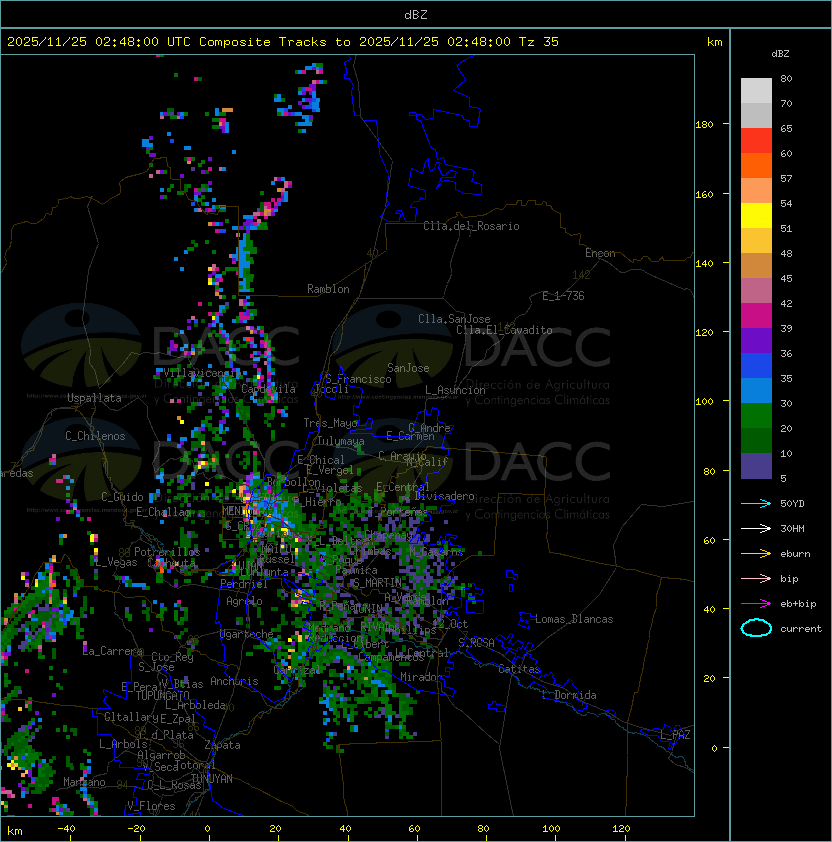Click the yellow eburn arrow legend icon
Image resolution: width=832 pixels, height=842 pixels.
(x=756, y=554)
